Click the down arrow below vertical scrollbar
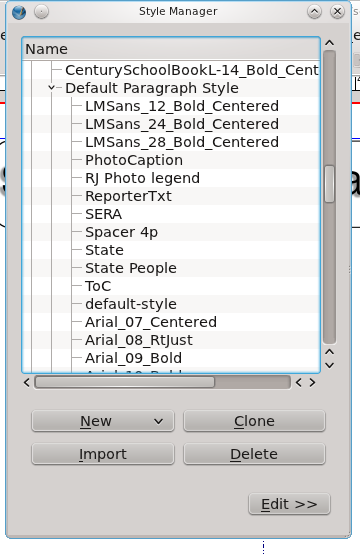Image resolution: width=360 pixels, height=554 pixels. (x=329, y=365)
